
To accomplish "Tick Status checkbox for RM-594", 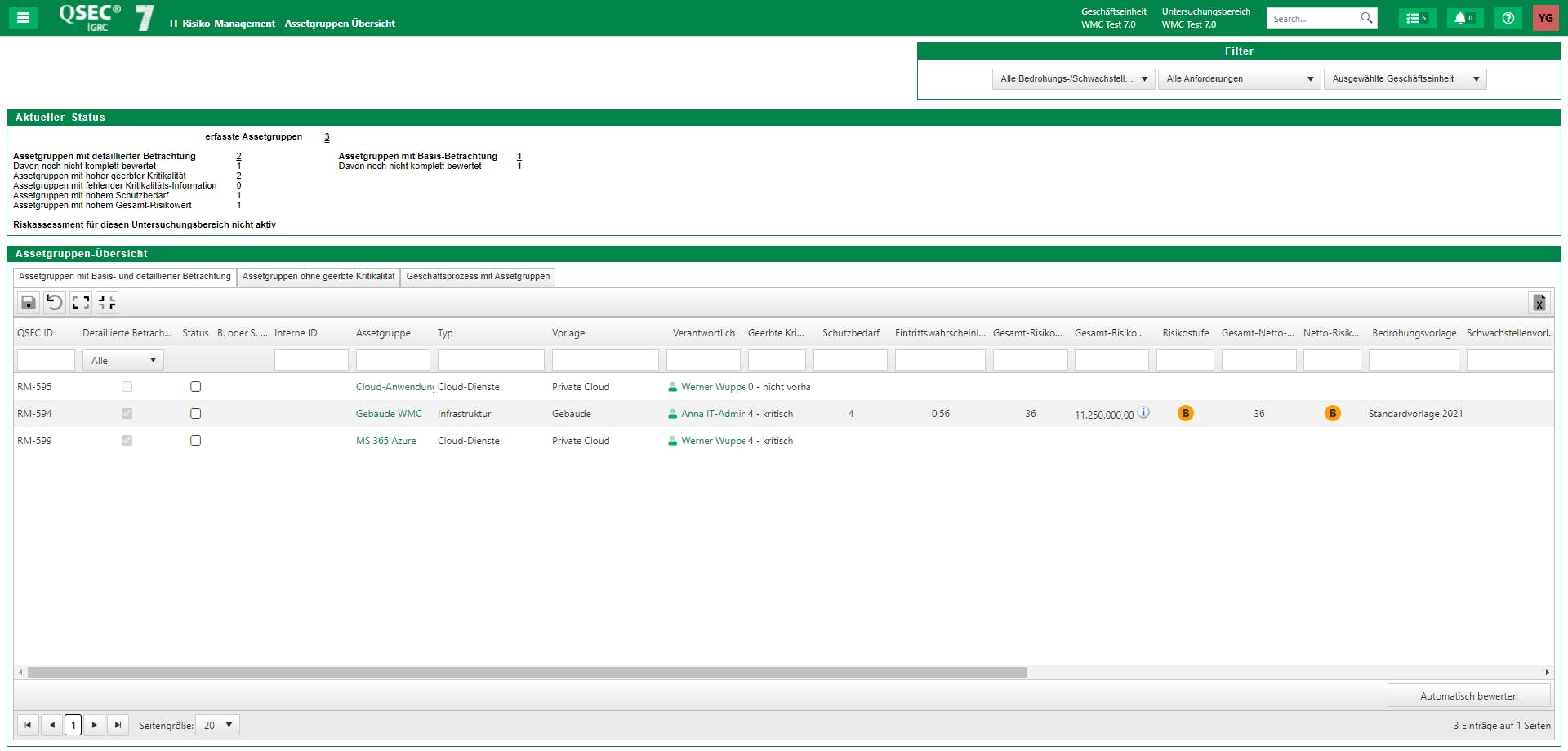I will [x=196, y=414].
